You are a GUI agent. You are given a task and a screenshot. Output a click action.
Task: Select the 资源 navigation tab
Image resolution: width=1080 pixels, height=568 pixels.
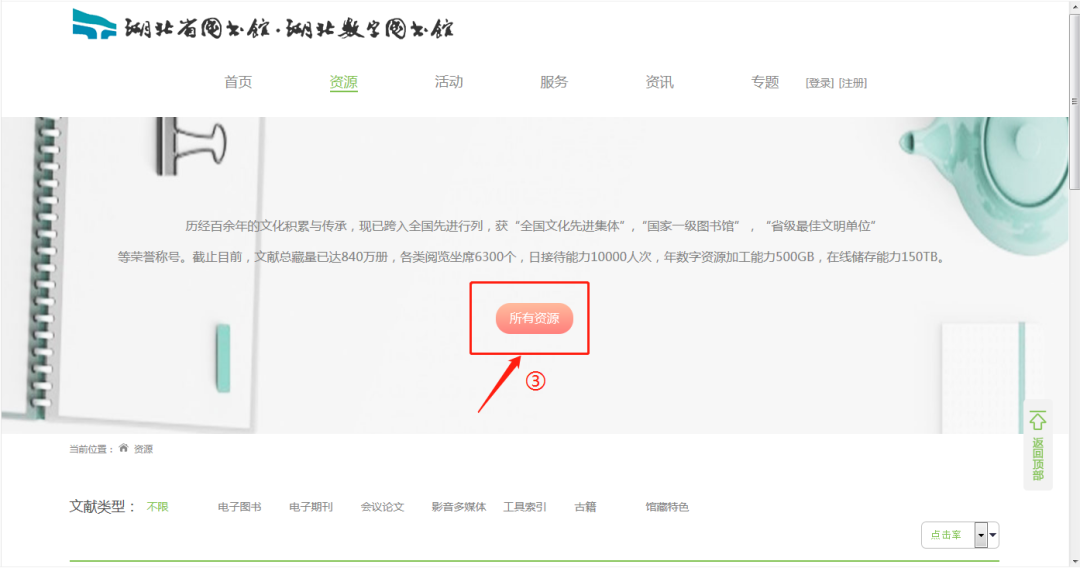click(344, 82)
